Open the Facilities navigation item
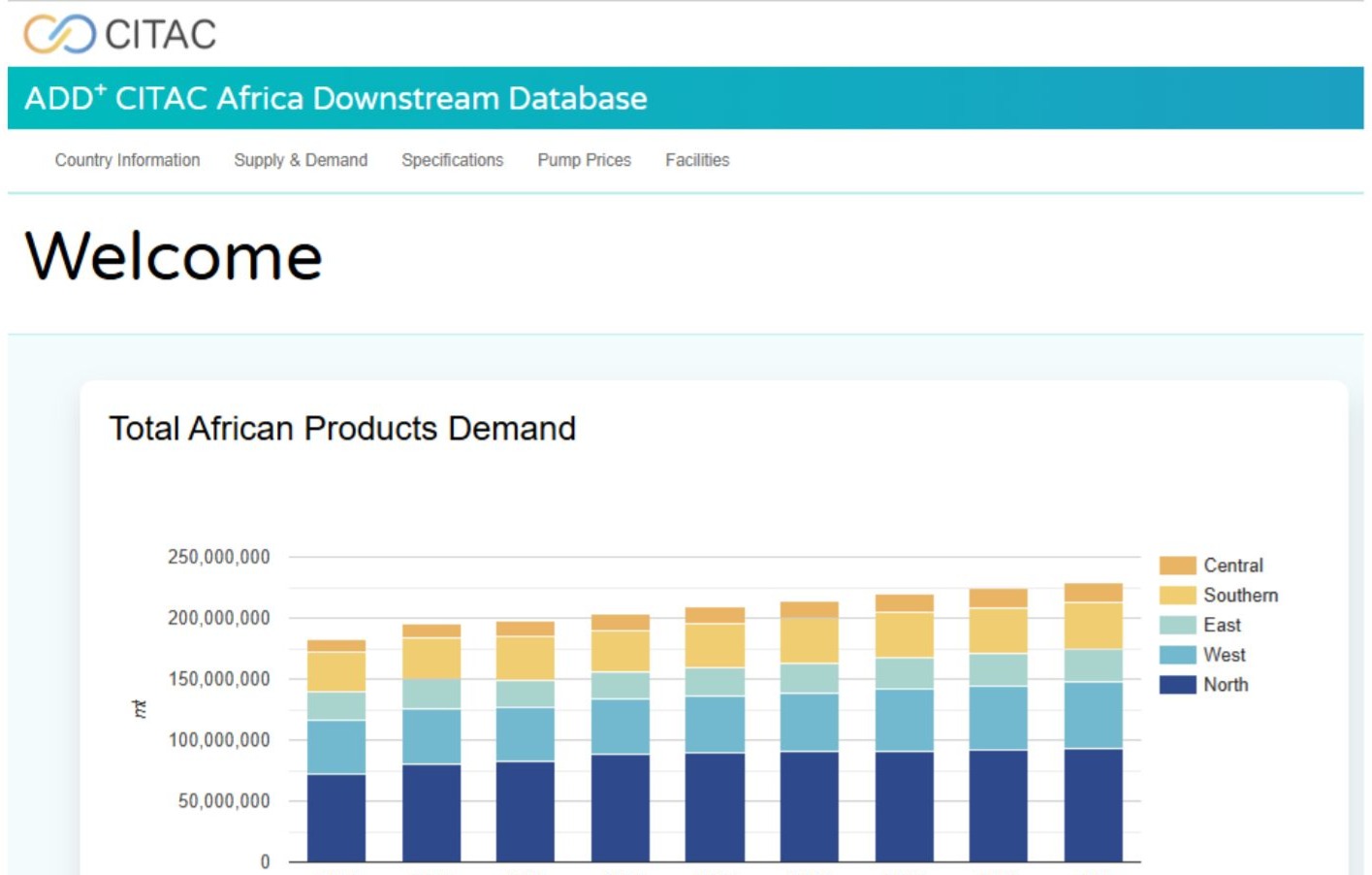The image size is (1372, 875). (696, 160)
